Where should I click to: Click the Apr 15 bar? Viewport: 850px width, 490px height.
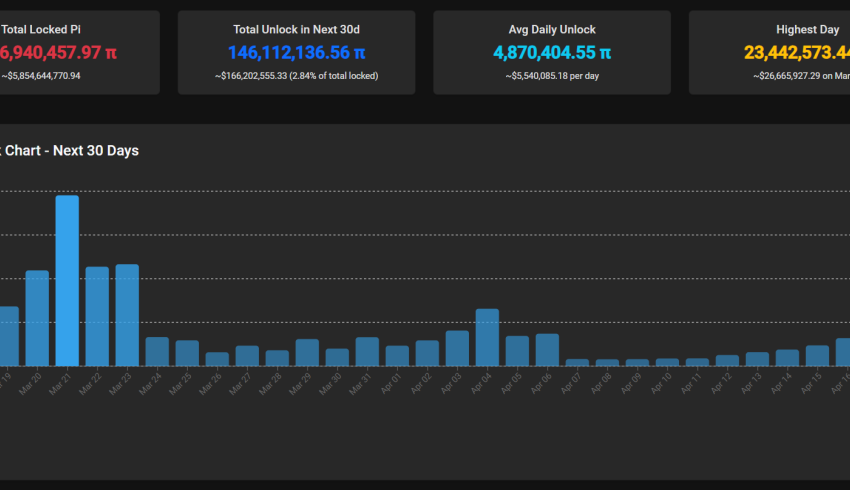817,356
